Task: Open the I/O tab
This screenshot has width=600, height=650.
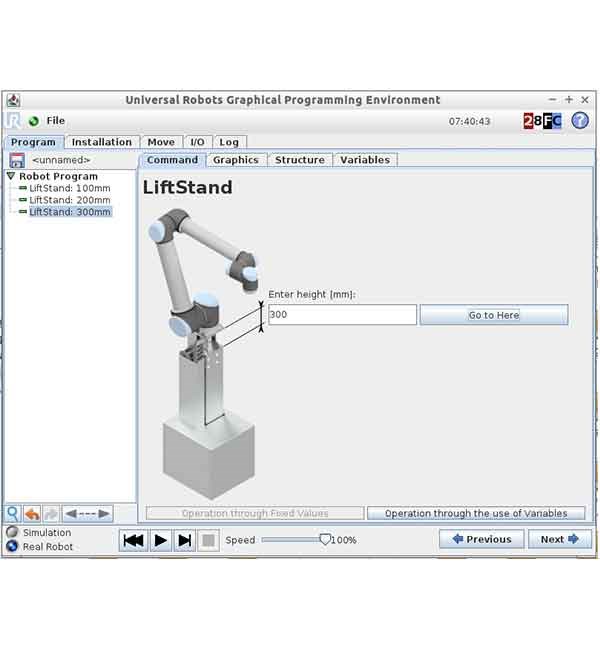Action: coord(197,142)
